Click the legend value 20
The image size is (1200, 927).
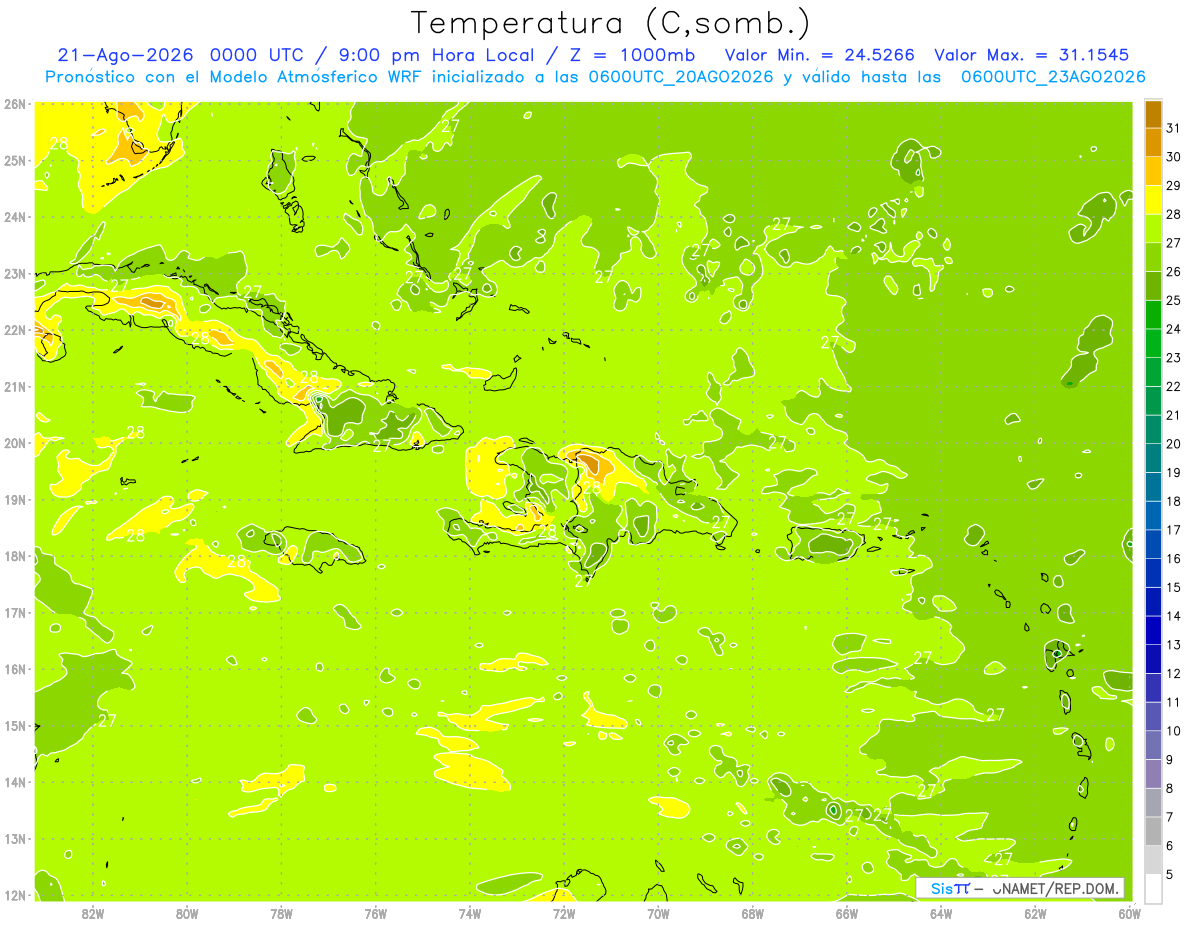coord(1173,444)
